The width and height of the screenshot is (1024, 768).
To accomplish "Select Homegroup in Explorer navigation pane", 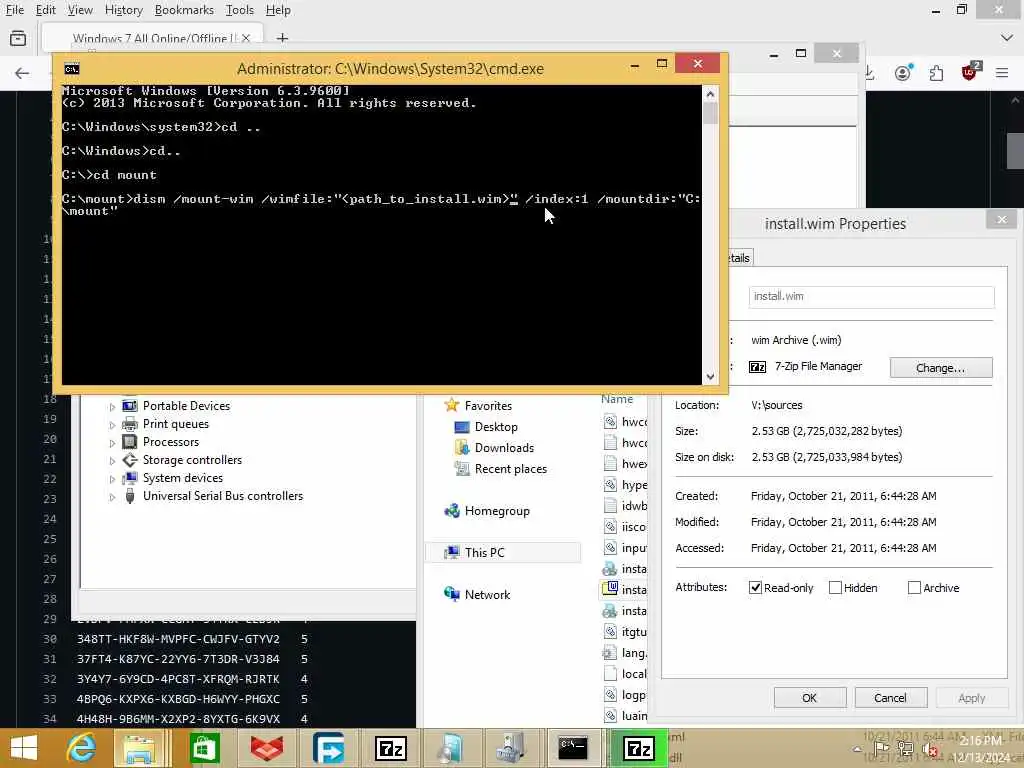I will coord(497,511).
